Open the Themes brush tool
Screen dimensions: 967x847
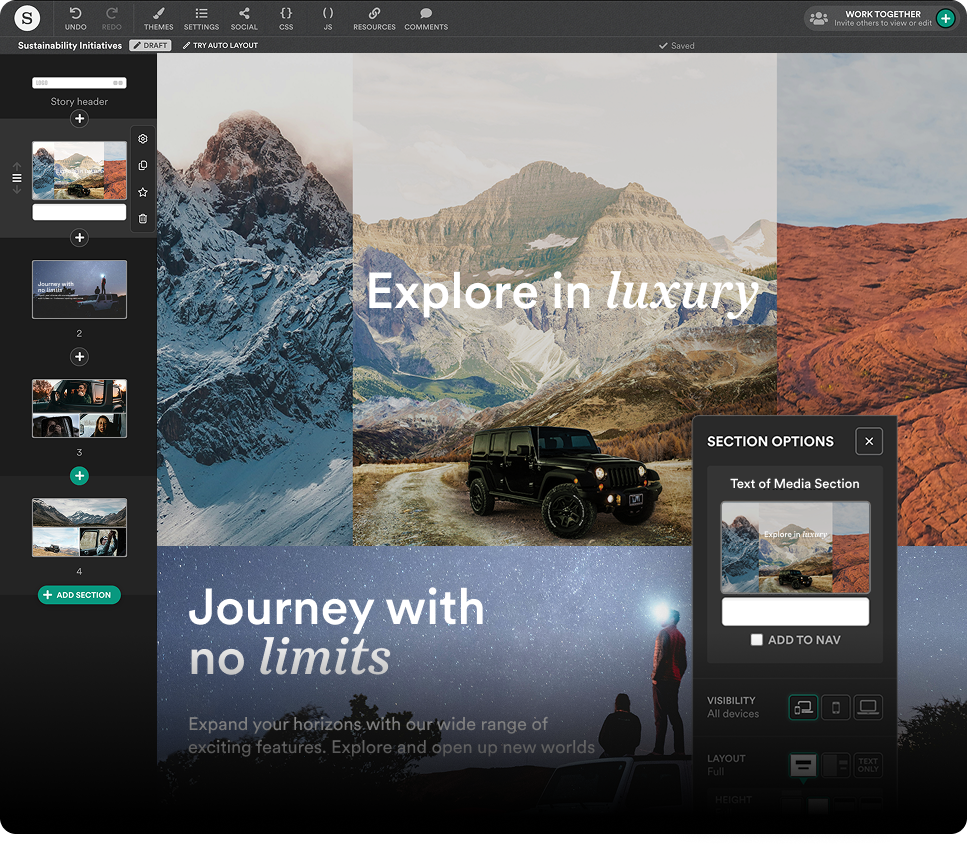click(x=158, y=14)
